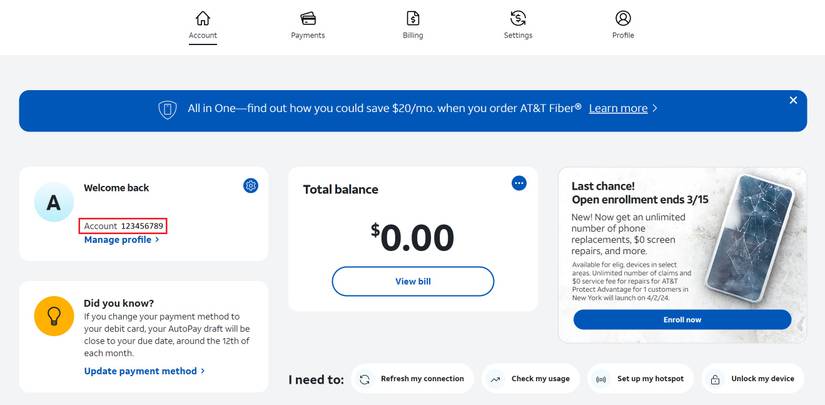Click Update payment method link
This screenshot has height=405, width=825.
pos(144,371)
